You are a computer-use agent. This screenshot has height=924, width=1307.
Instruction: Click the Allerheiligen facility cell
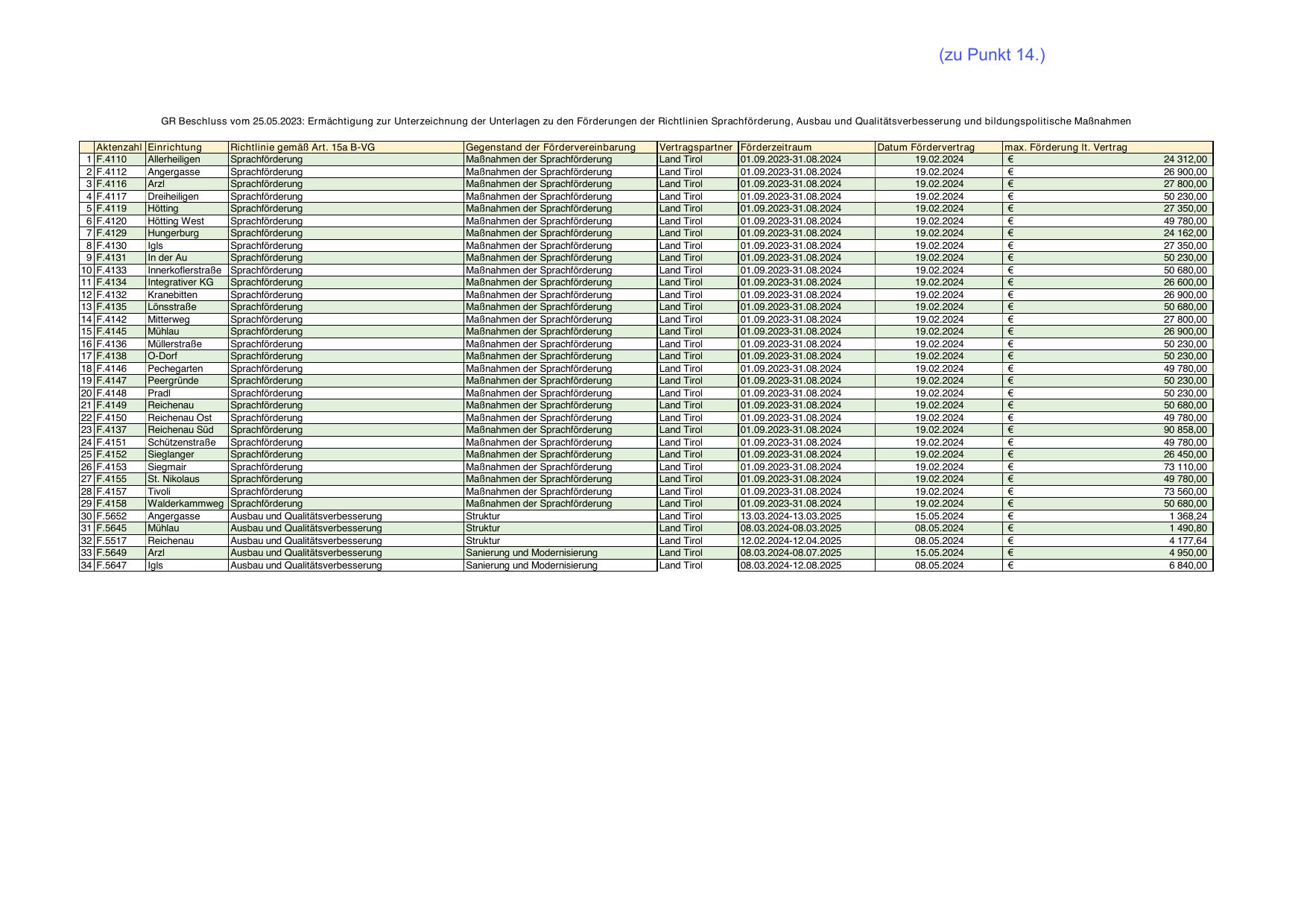pyautogui.click(x=174, y=159)
